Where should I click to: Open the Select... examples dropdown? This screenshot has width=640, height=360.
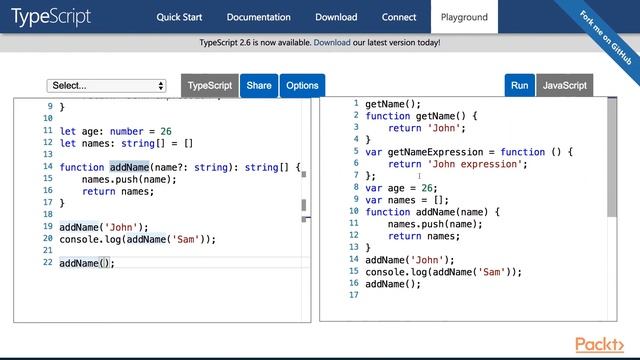click(x=106, y=86)
